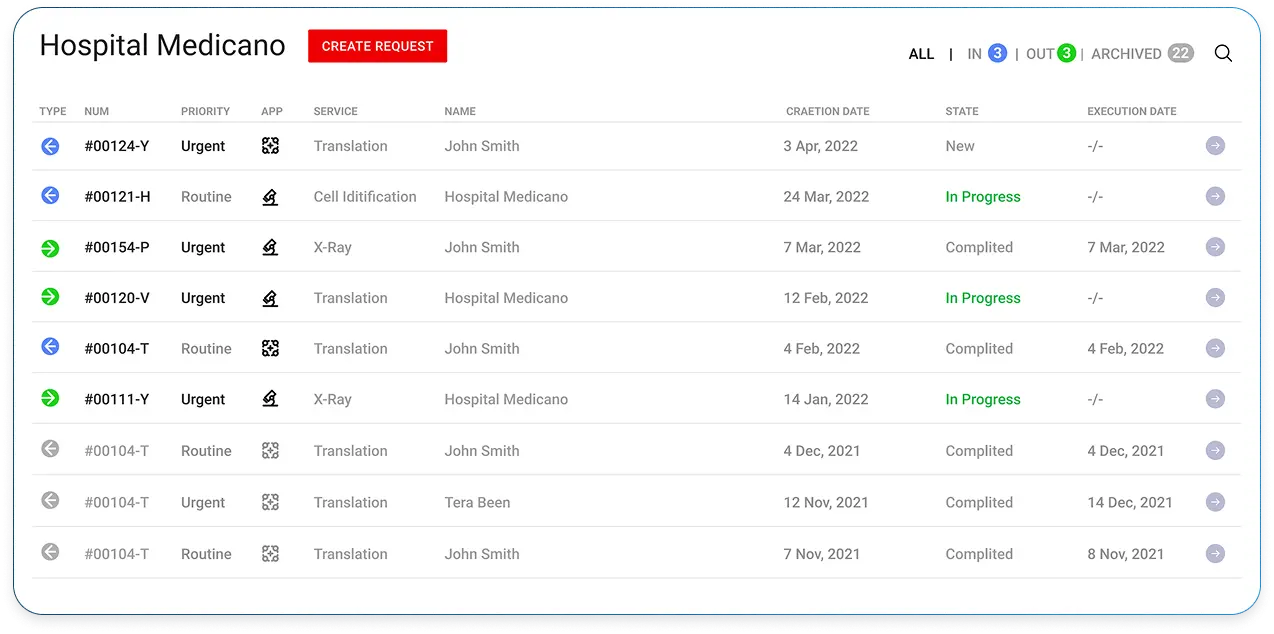Open the search magnifier icon
This screenshot has height=634, width=1274.
pyautogui.click(x=1223, y=54)
